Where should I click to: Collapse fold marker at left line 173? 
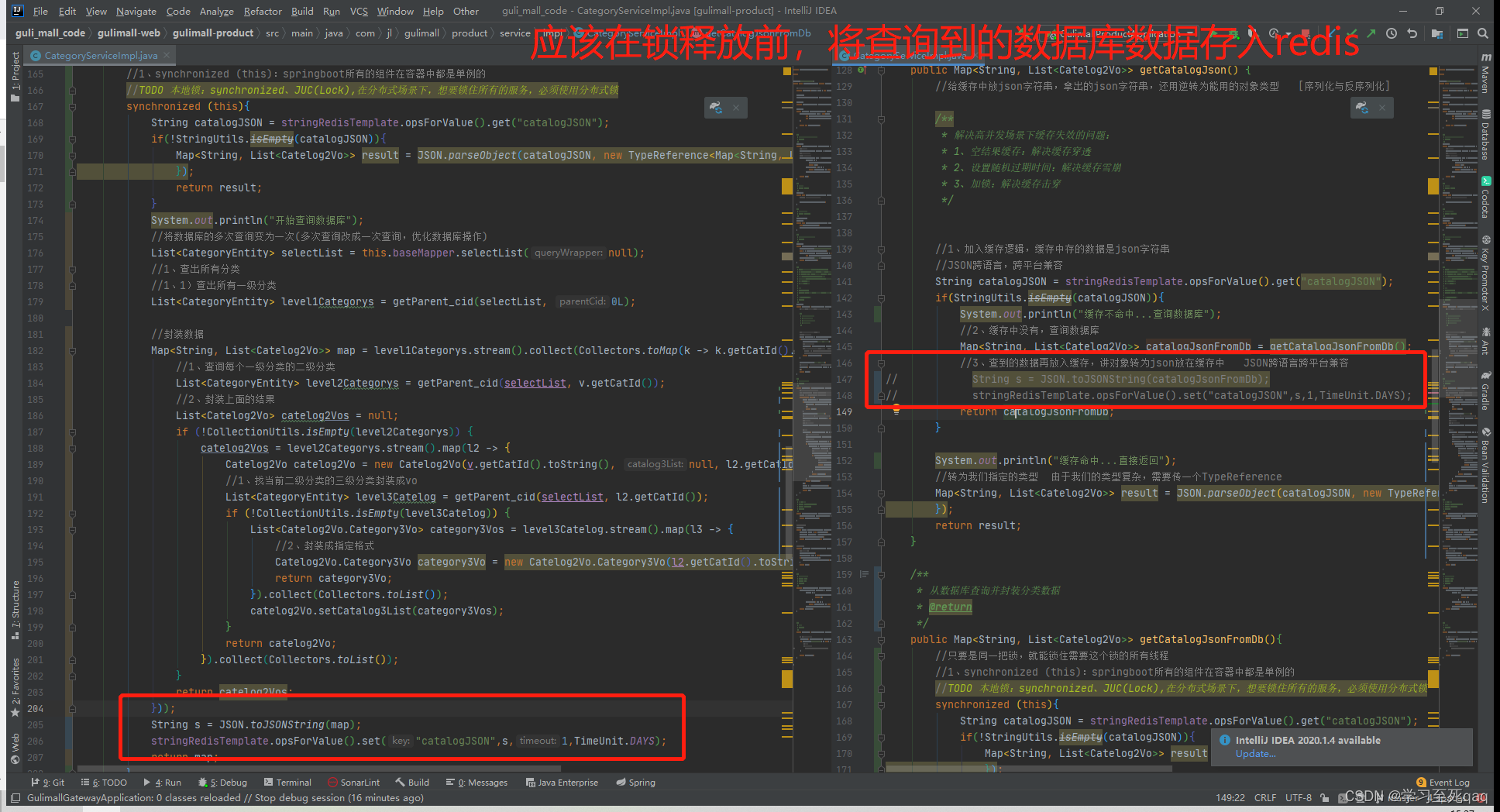click(72, 205)
